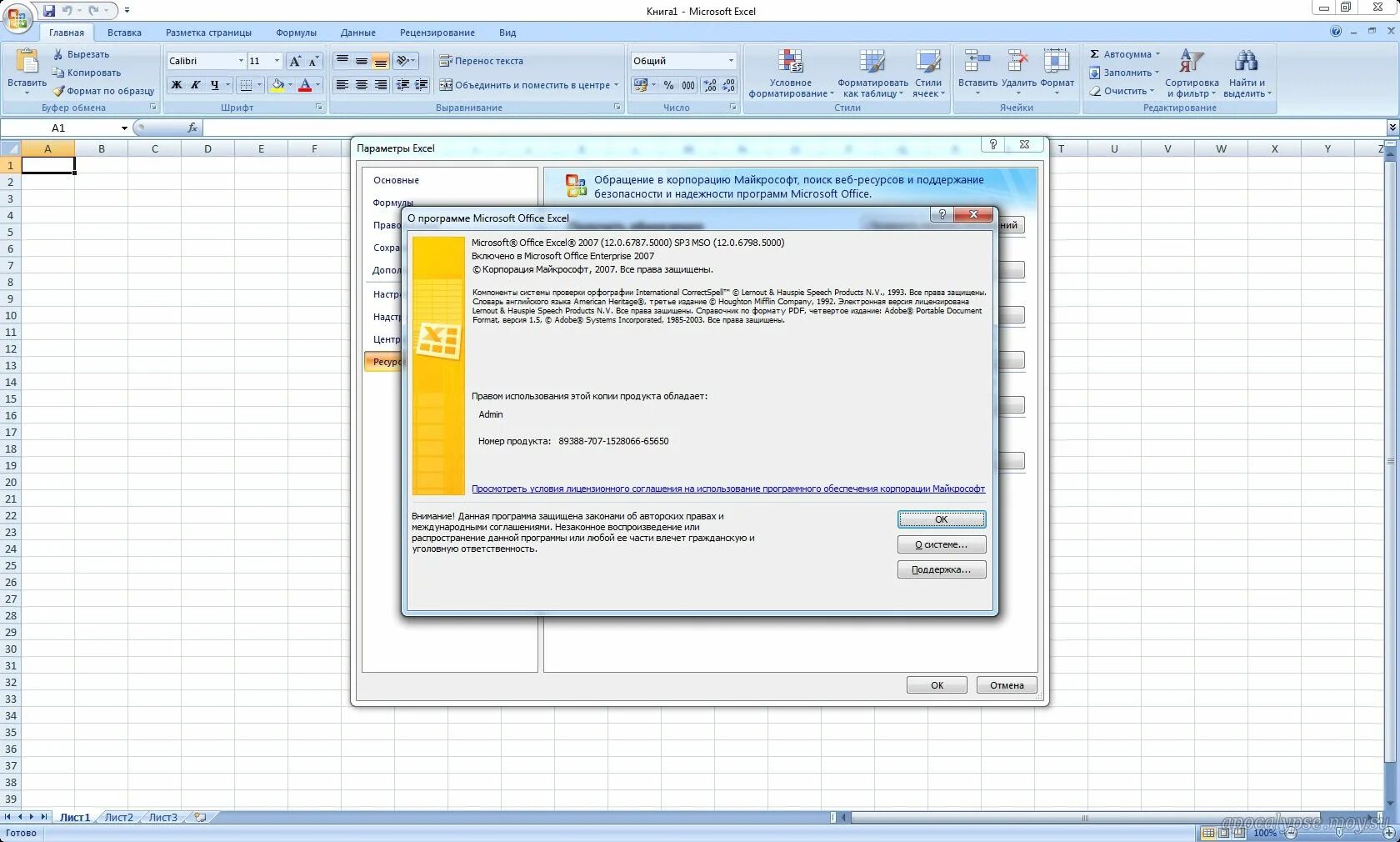Undo the last action in the title bar
1400x842 pixels.
coord(67,11)
